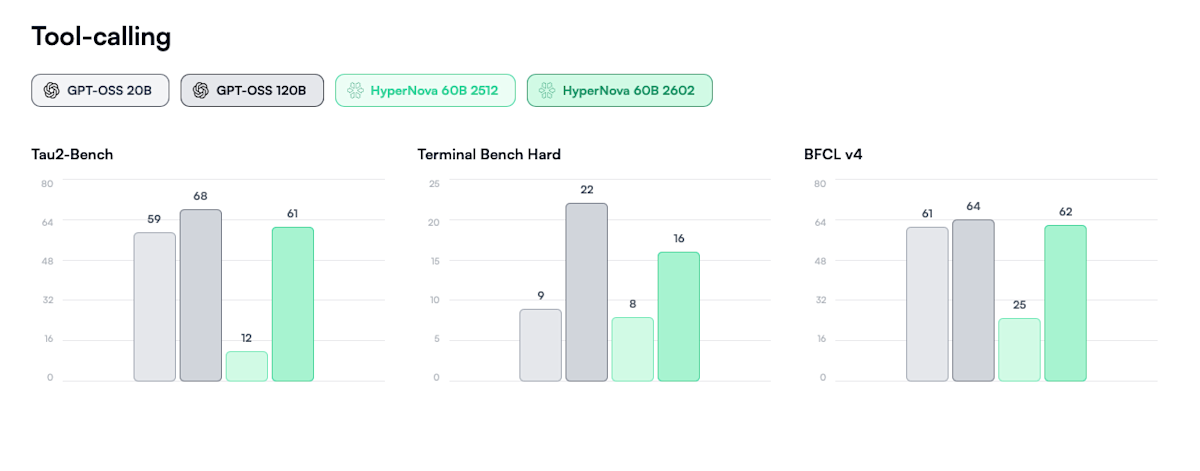The image size is (1200, 471).
Task: Click the Tau2-Bench bar valued 59
Action: [x=155, y=307]
